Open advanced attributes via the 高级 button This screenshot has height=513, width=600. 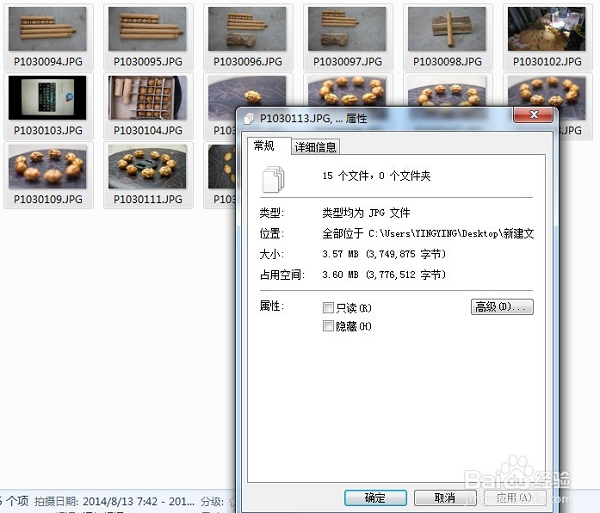click(x=502, y=307)
